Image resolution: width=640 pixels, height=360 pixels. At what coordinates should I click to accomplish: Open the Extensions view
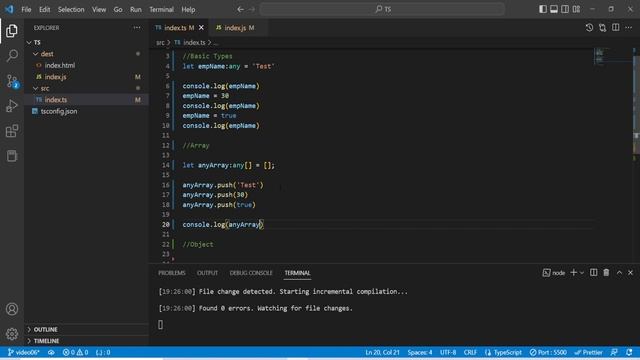coord(12,131)
